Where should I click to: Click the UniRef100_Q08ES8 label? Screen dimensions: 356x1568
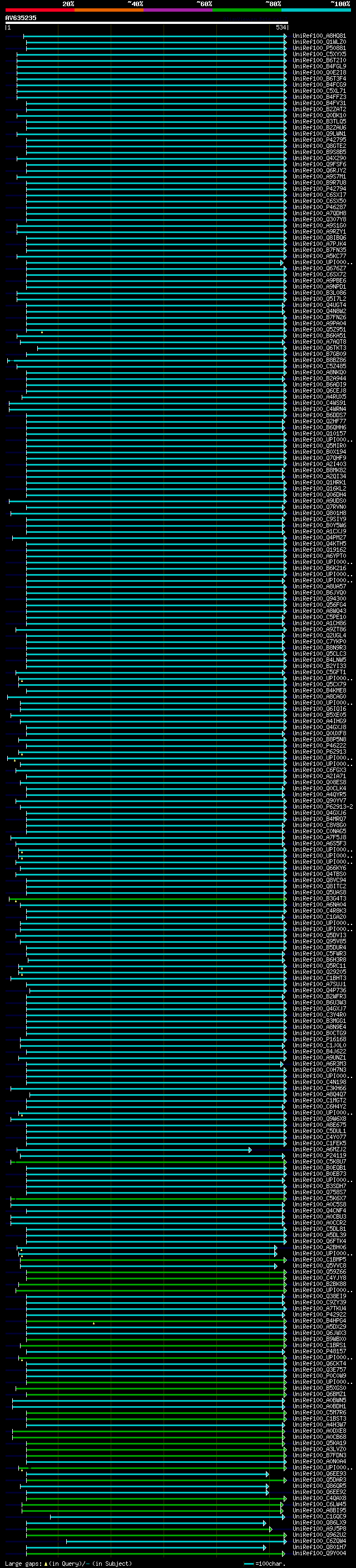pyautogui.click(x=319, y=782)
